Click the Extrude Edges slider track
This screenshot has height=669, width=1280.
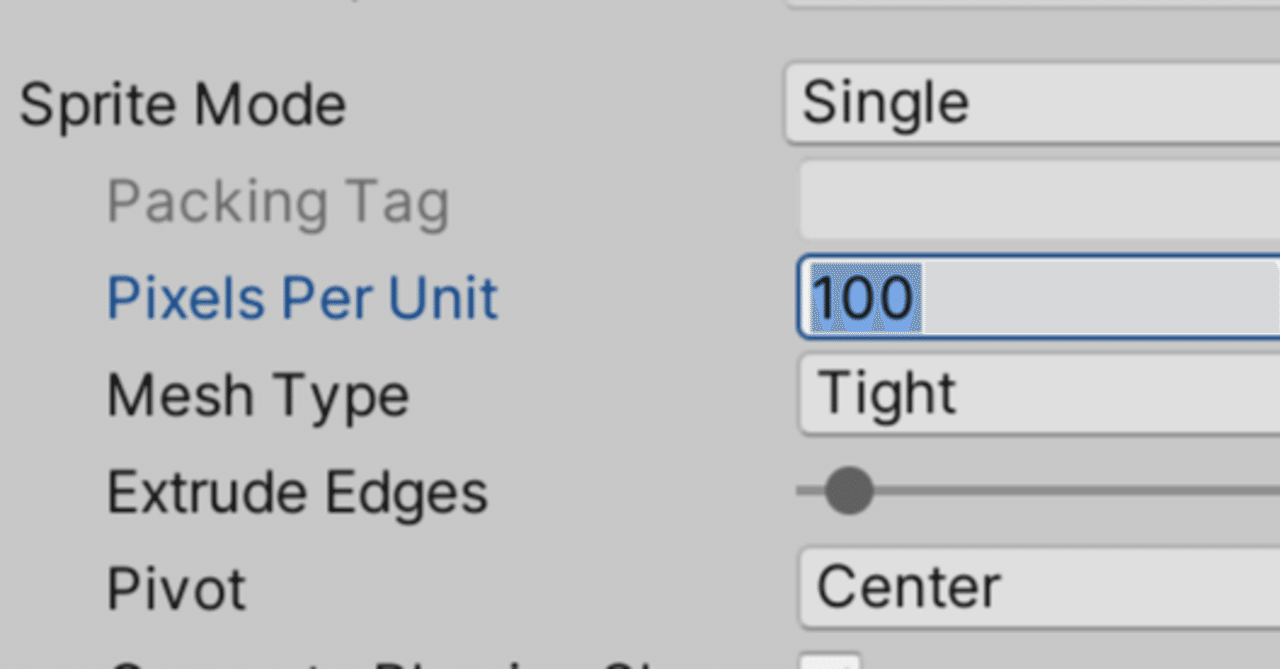click(1050, 490)
